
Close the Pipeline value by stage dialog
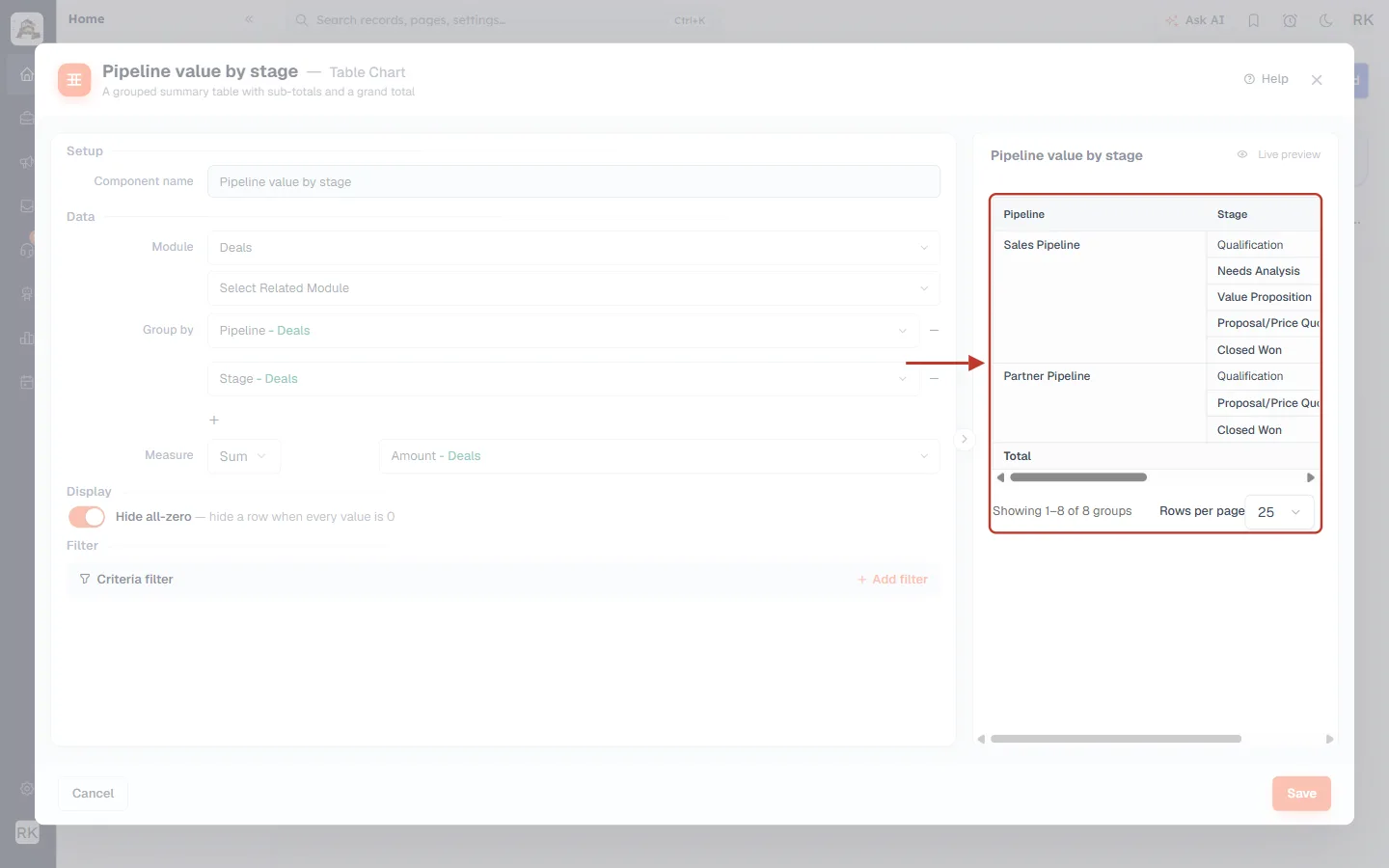1317,80
